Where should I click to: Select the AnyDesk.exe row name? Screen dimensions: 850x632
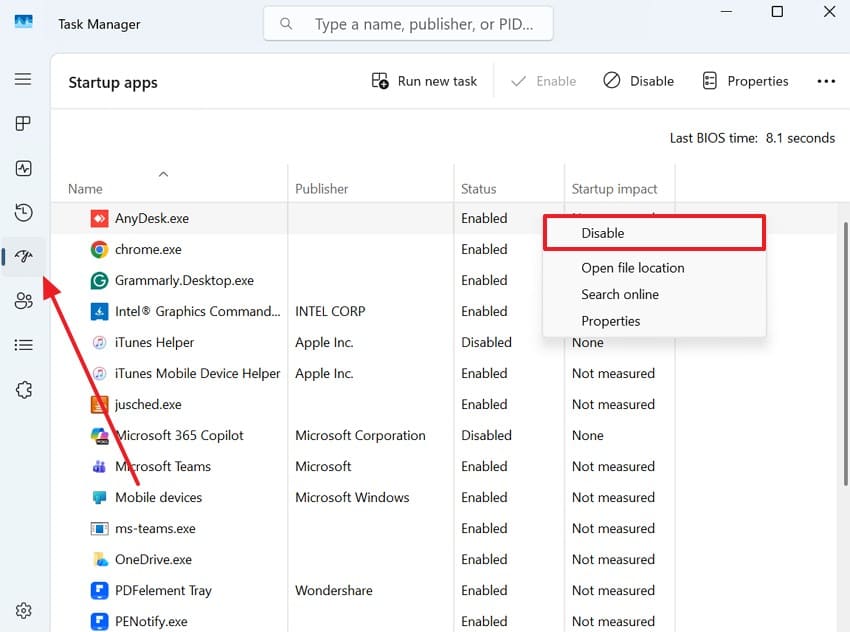pyautogui.click(x=152, y=218)
